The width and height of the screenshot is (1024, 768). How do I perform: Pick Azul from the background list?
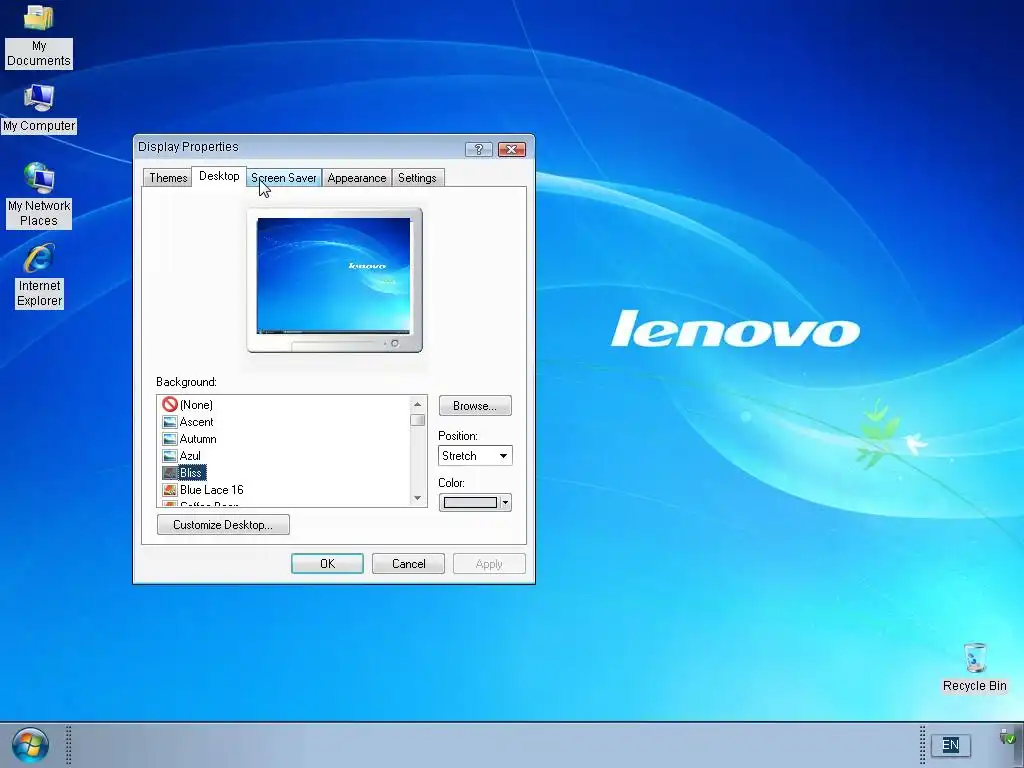[x=190, y=456]
